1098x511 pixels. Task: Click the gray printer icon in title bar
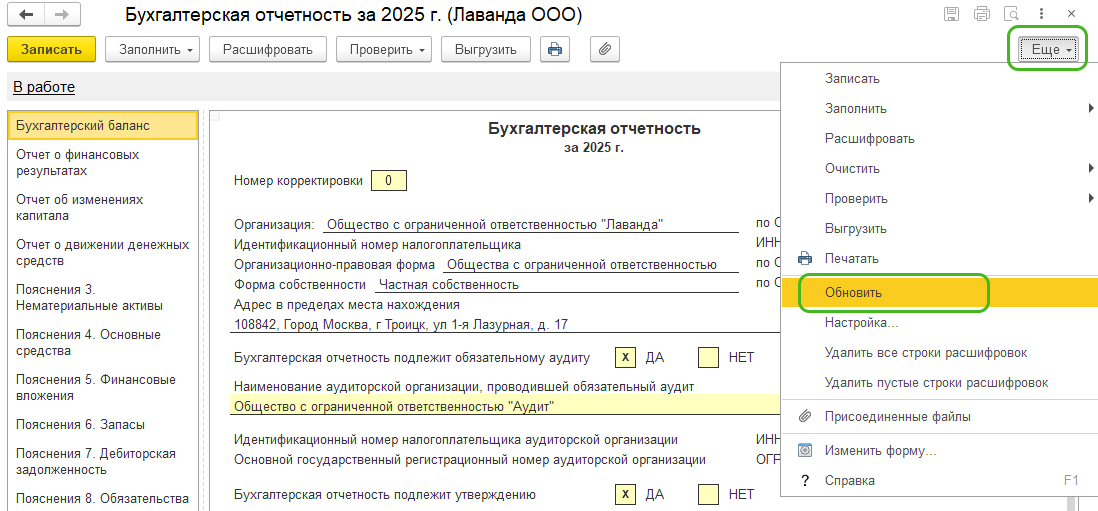click(x=981, y=14)
